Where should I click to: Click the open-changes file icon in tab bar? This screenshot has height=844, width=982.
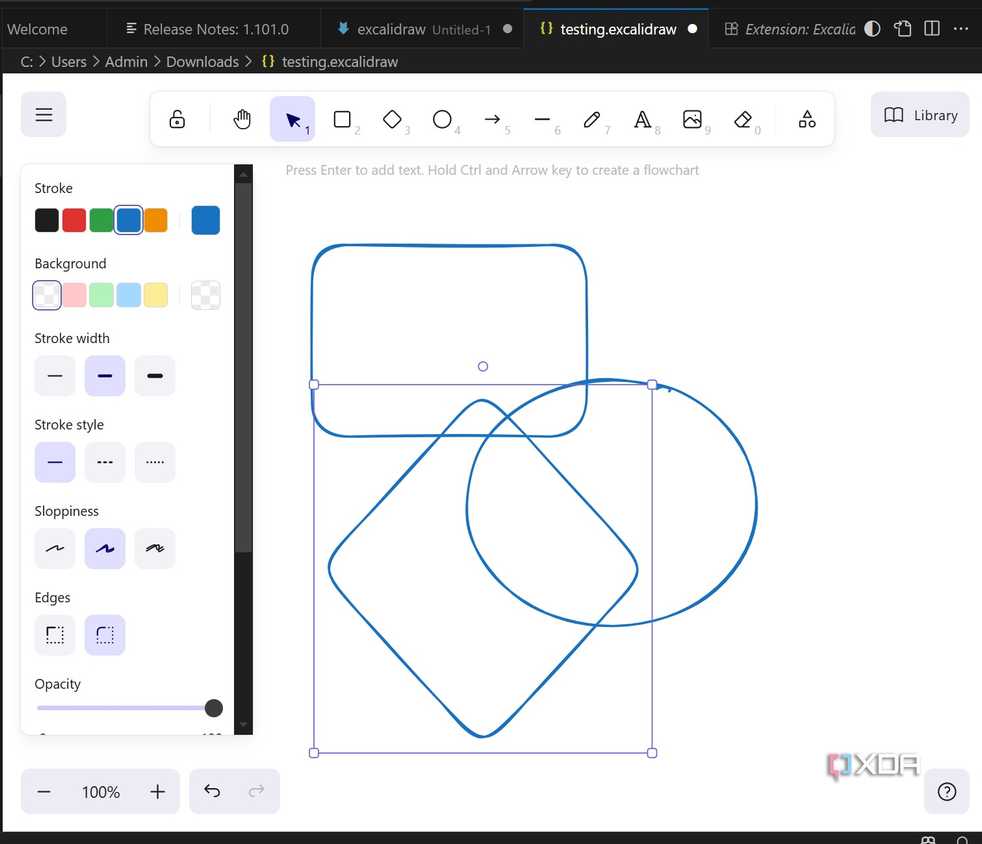(x=902, y=29)
